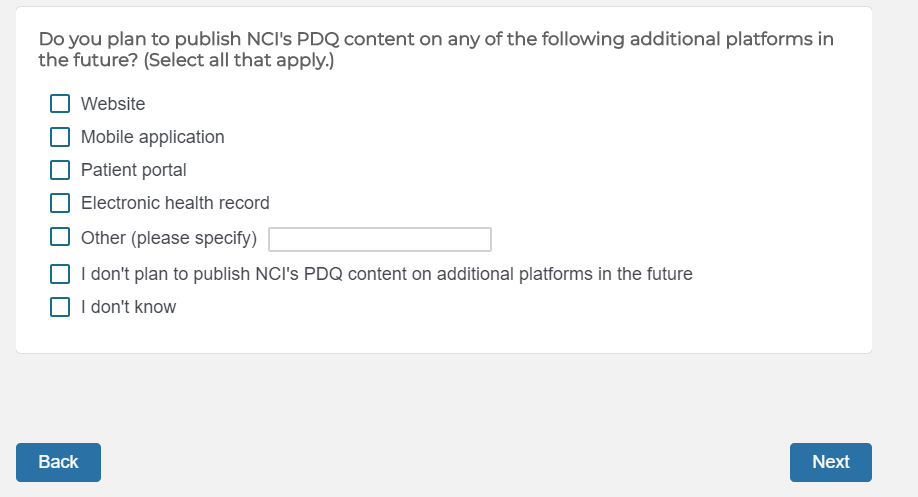Click the Website option label
Viewport: 918px width, 497px height.
click(113, 104)
